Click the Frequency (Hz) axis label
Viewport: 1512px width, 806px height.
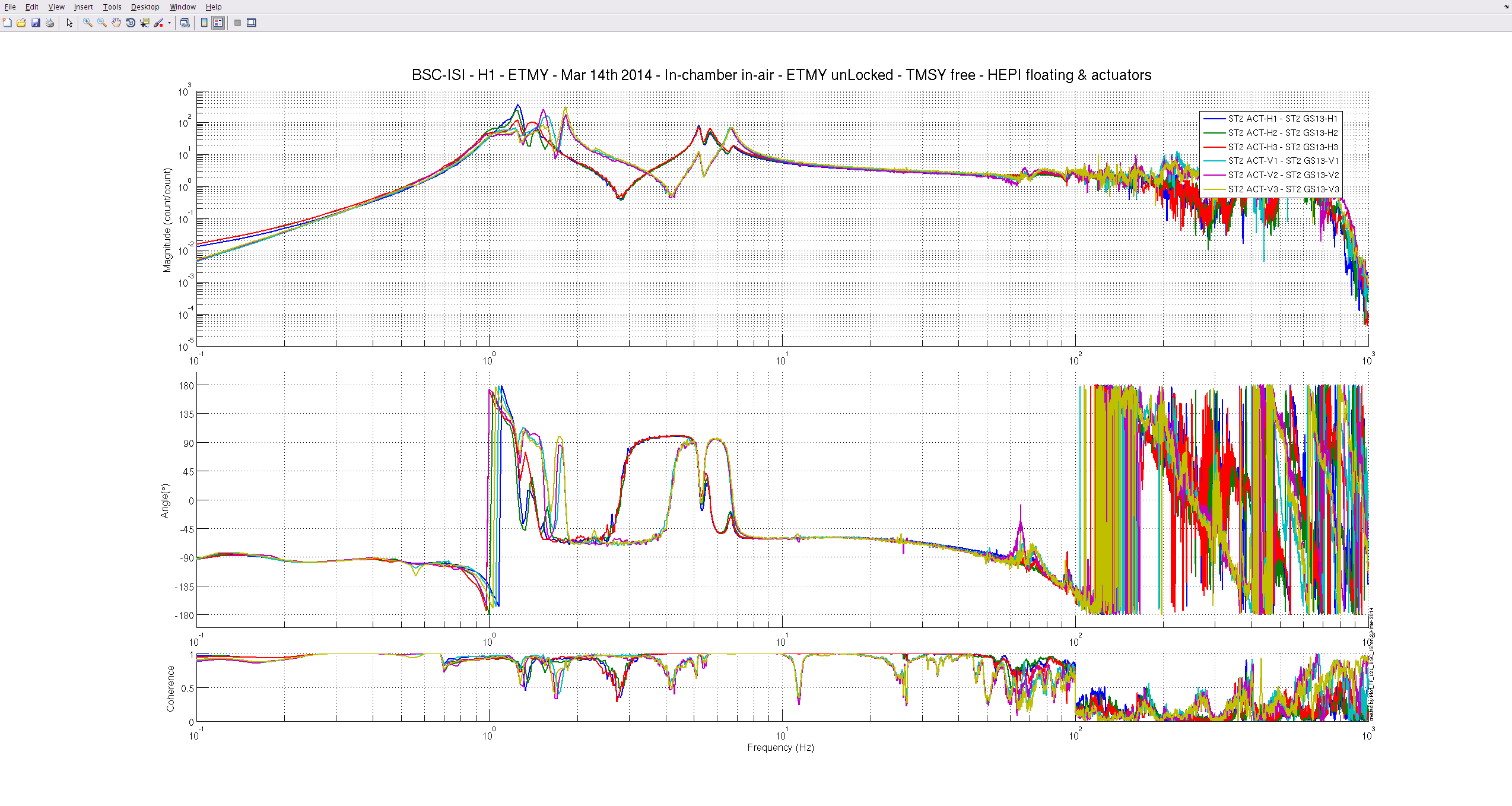pos(781,748)
